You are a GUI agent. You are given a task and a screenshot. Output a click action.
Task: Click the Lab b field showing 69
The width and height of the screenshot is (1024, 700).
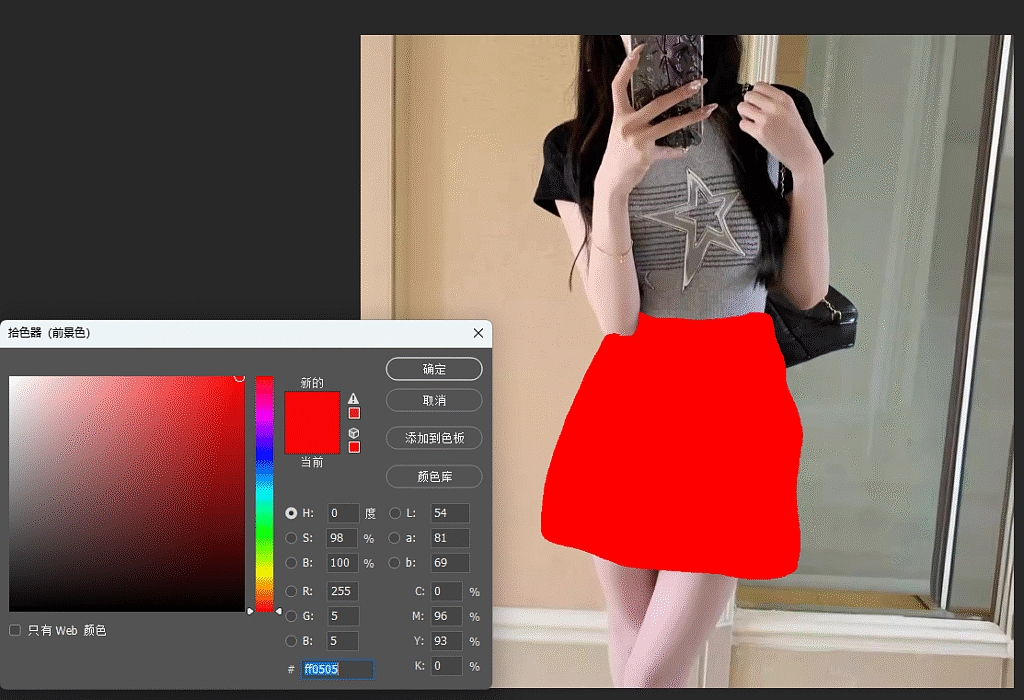click(450, 563)
